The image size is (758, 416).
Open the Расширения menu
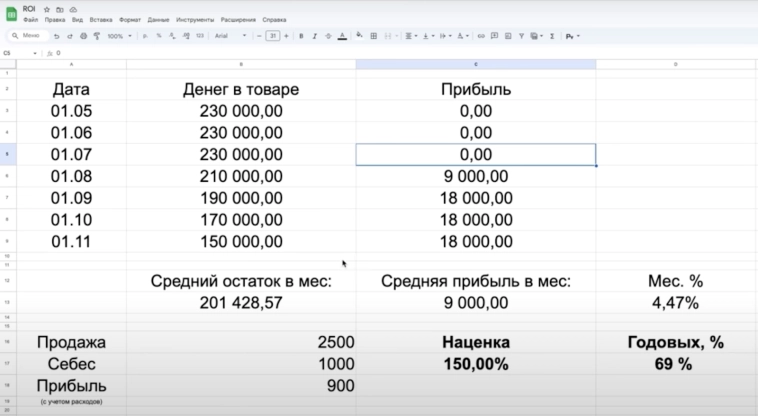coord(238,20)
